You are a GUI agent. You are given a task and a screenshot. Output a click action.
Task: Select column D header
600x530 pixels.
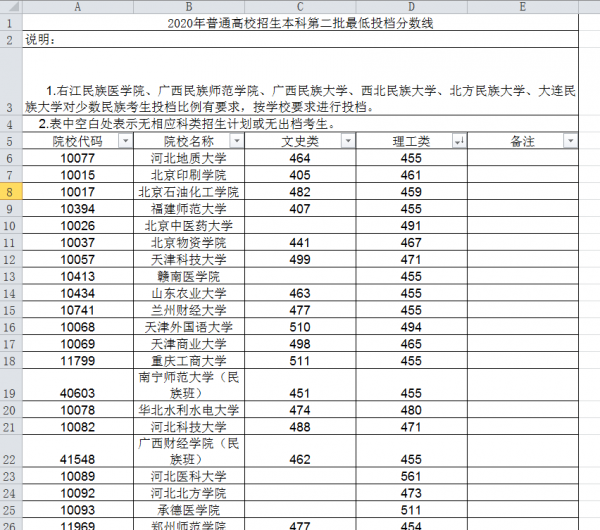[x=411, y=7]
